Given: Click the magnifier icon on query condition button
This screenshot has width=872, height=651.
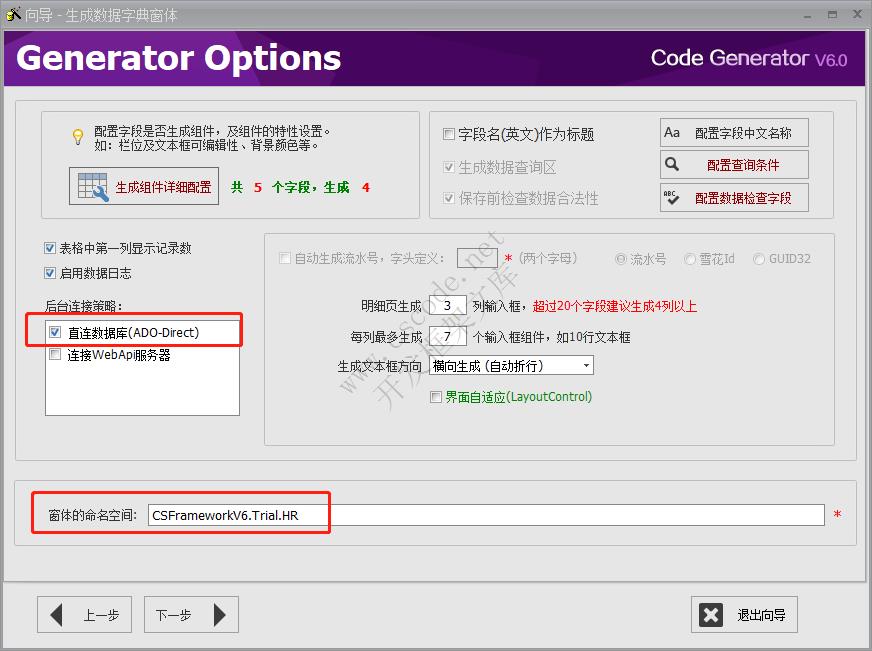Looking at the screenshot, I should point(673,164).
